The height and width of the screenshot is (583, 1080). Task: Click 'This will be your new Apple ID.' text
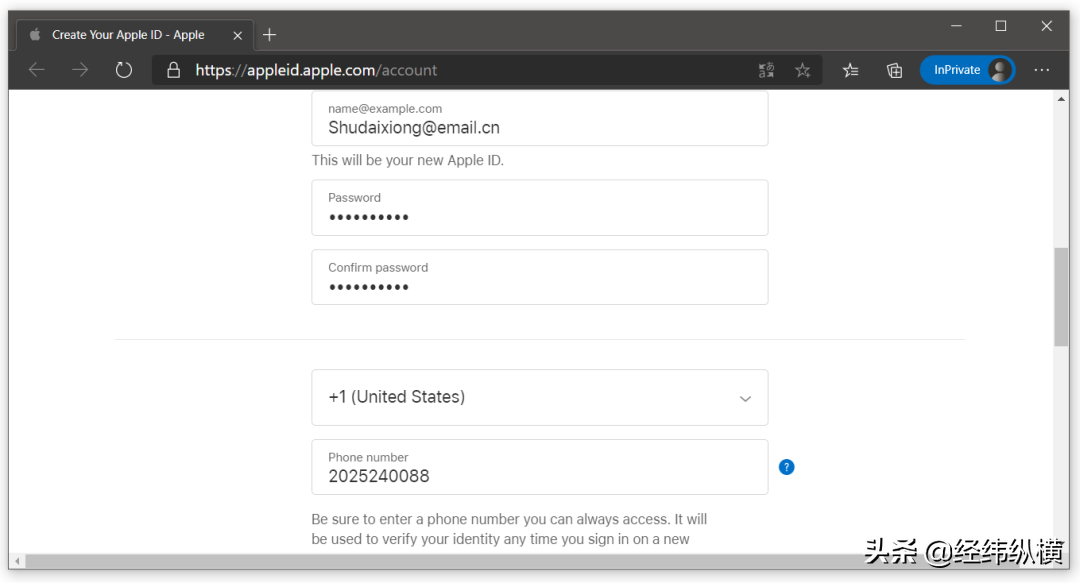tap(408, 161)
